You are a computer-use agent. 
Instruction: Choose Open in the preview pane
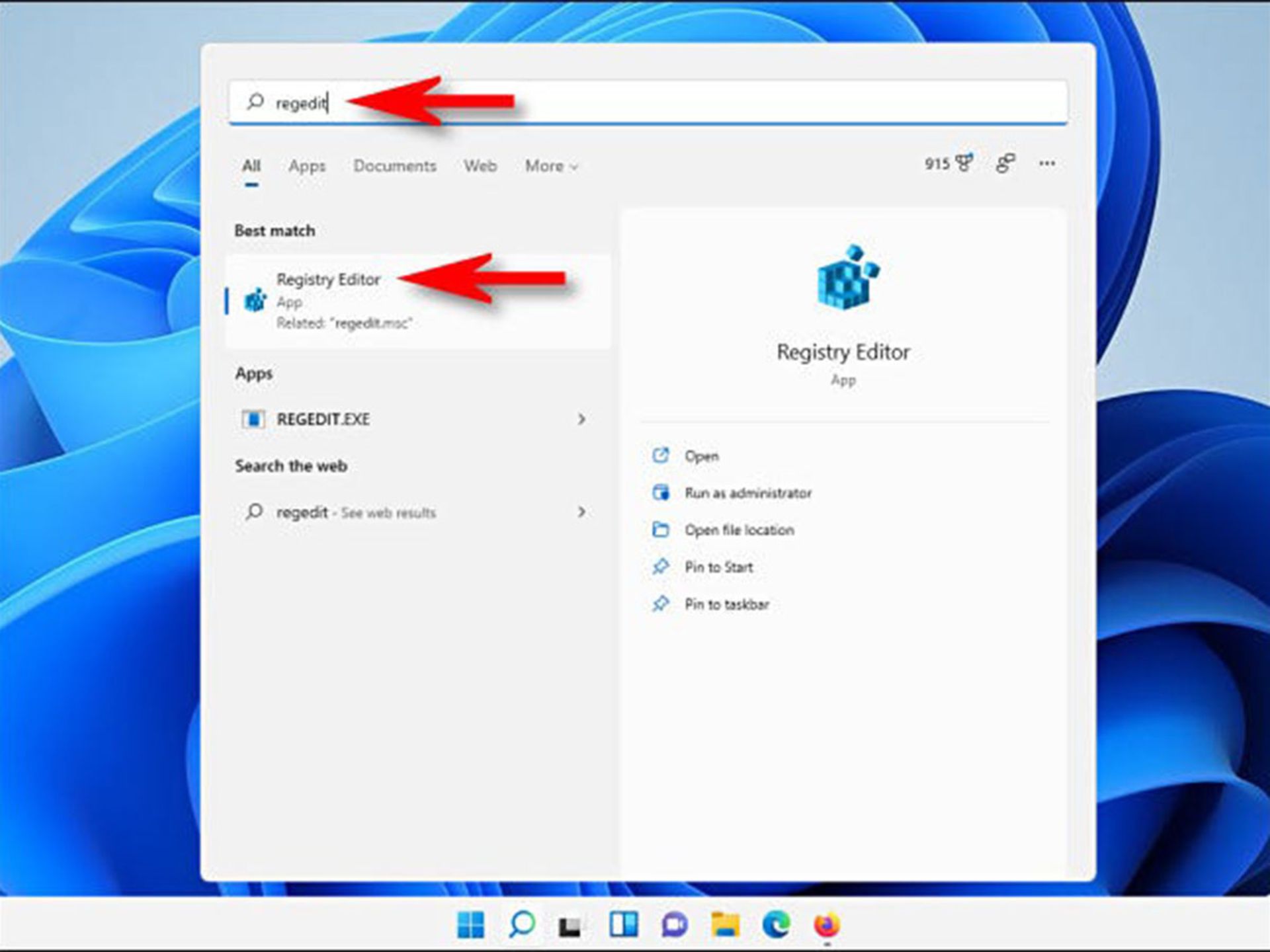702,456
